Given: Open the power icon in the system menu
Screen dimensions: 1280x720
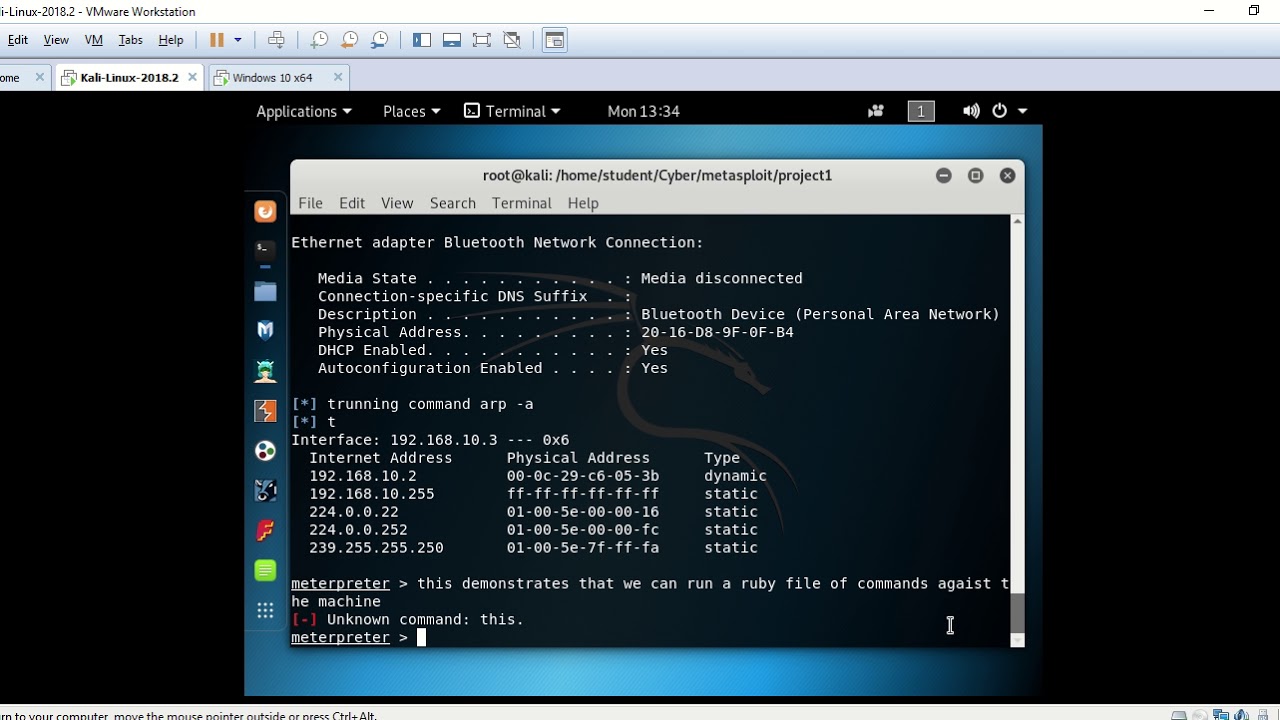Looking at the screenshot, I should coord(999,111).
